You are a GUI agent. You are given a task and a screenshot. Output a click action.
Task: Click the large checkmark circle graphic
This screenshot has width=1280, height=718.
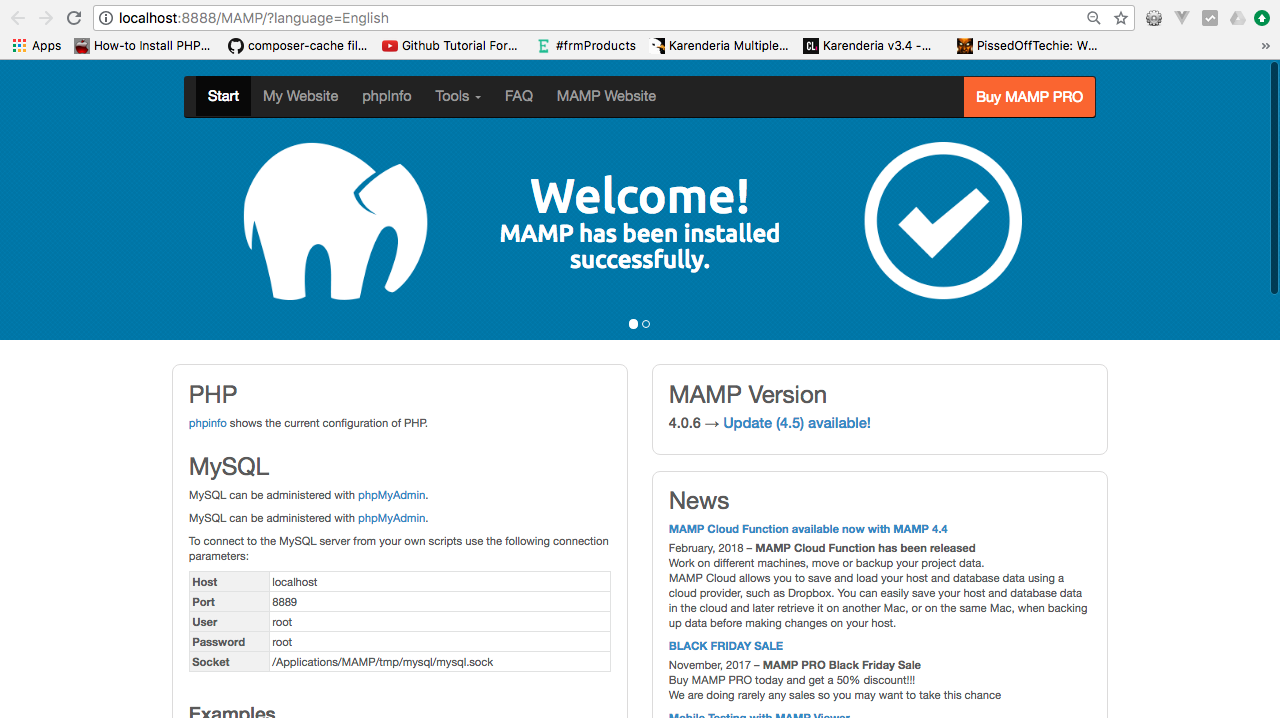(943, 220)
